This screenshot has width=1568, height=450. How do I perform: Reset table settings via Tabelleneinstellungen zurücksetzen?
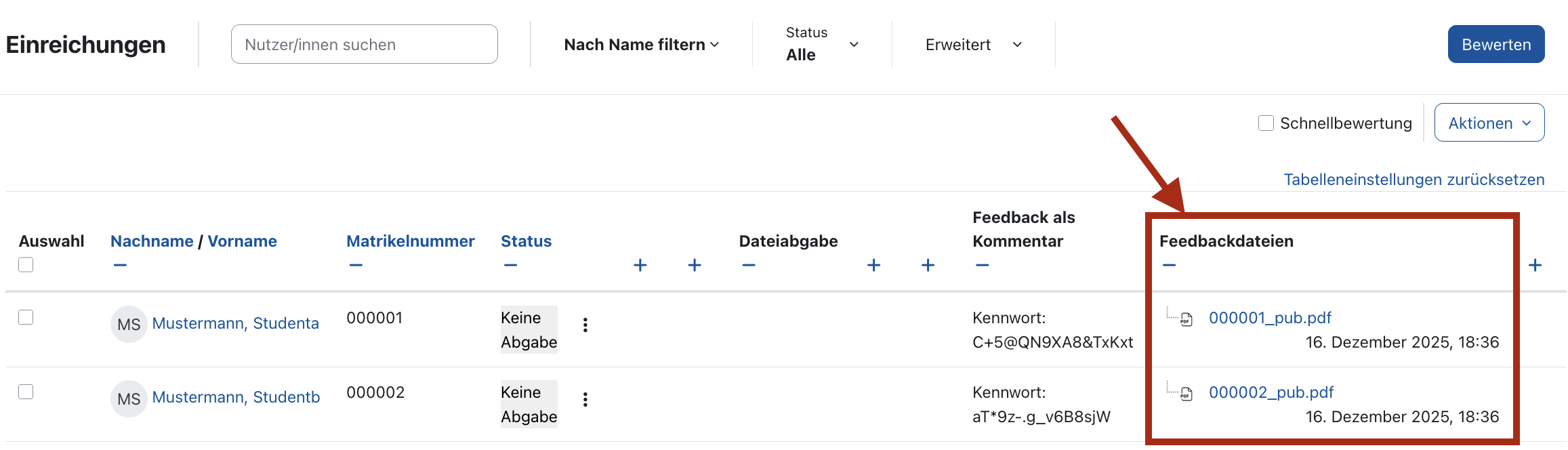pos(1414,179)
